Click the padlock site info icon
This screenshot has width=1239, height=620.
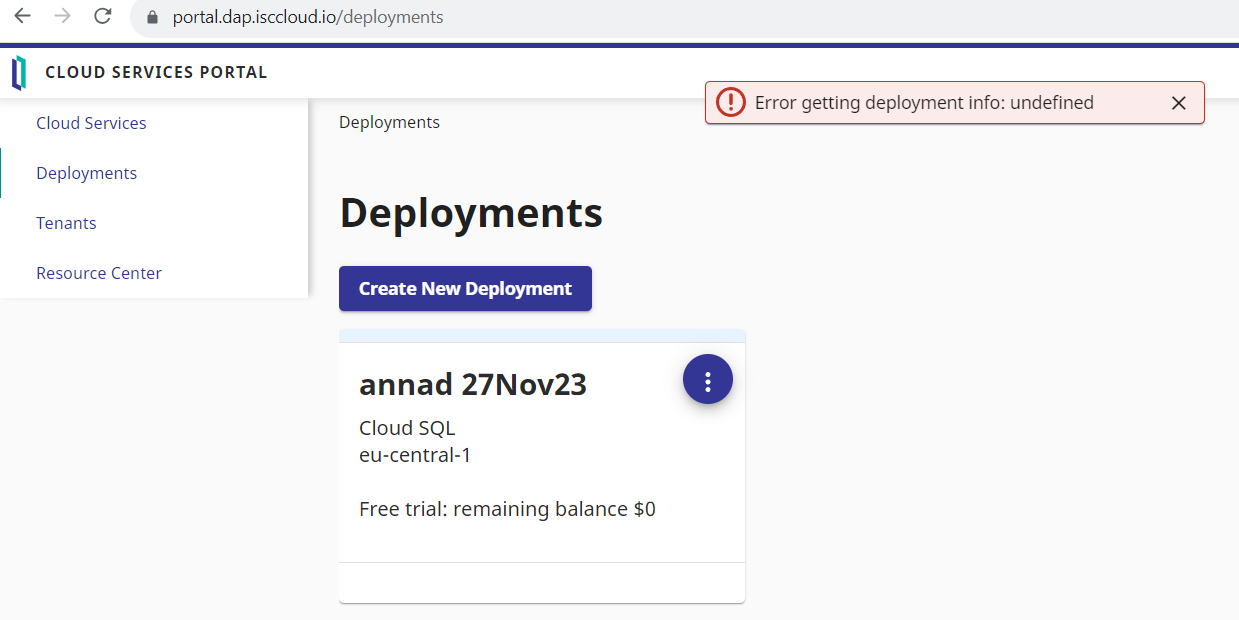pos(152,17)
